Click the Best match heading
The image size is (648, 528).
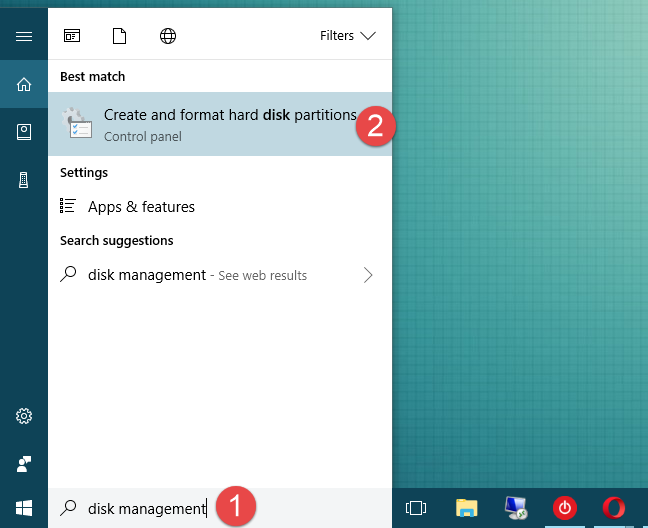point(93,77)
